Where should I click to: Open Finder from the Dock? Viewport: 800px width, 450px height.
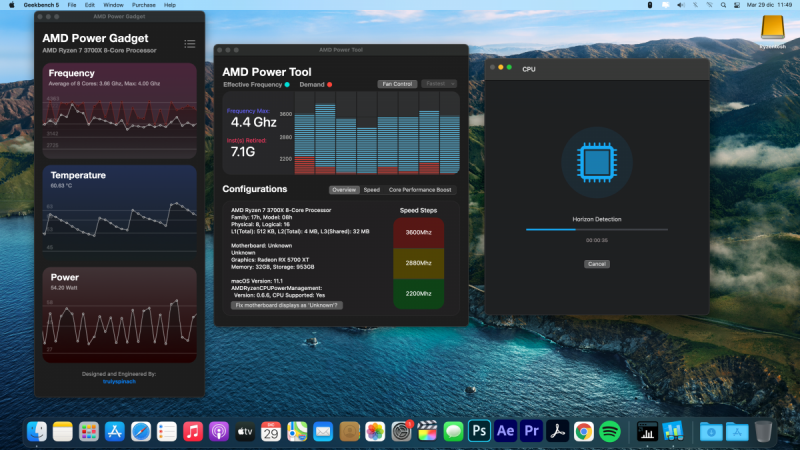pos(37,432)
